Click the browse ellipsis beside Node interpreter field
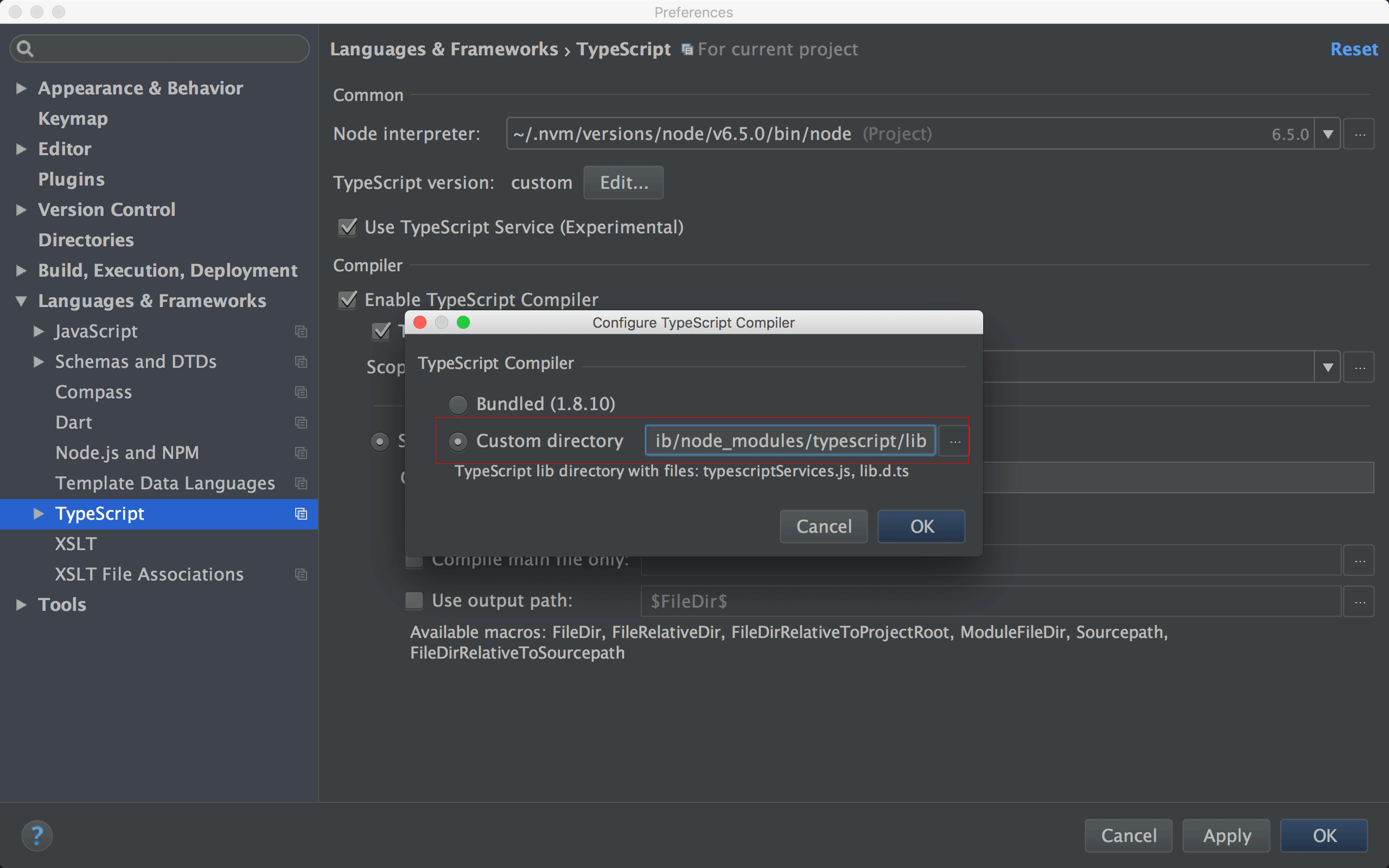Screen dimensions: 1389x868 (1359, 133)
